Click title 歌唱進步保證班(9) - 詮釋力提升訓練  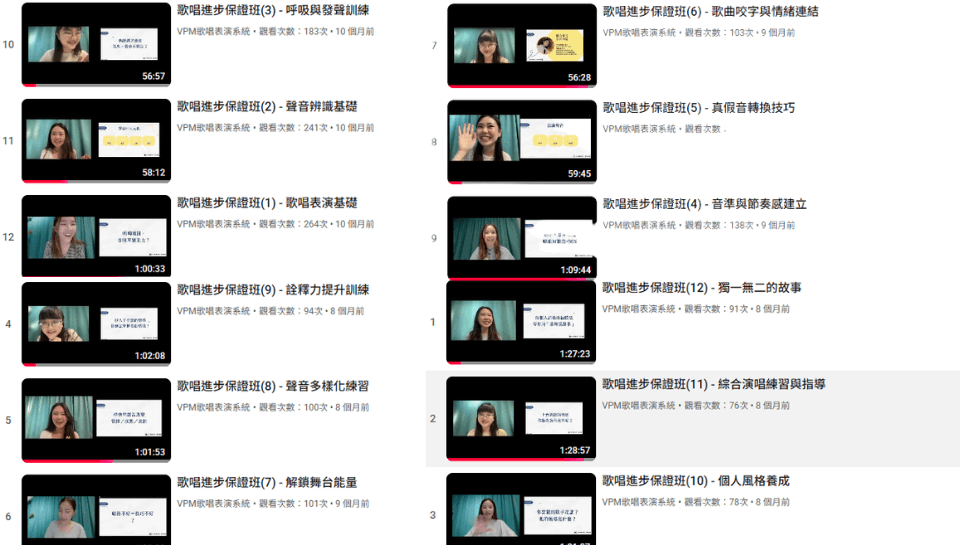273,290
